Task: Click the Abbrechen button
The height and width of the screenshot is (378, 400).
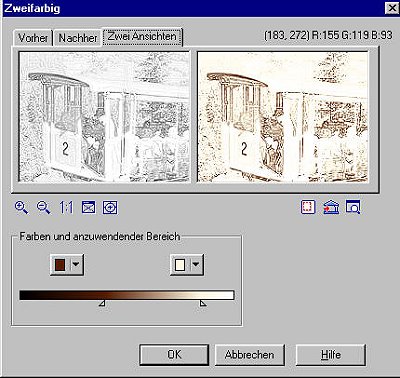Action: coord(249,355)
